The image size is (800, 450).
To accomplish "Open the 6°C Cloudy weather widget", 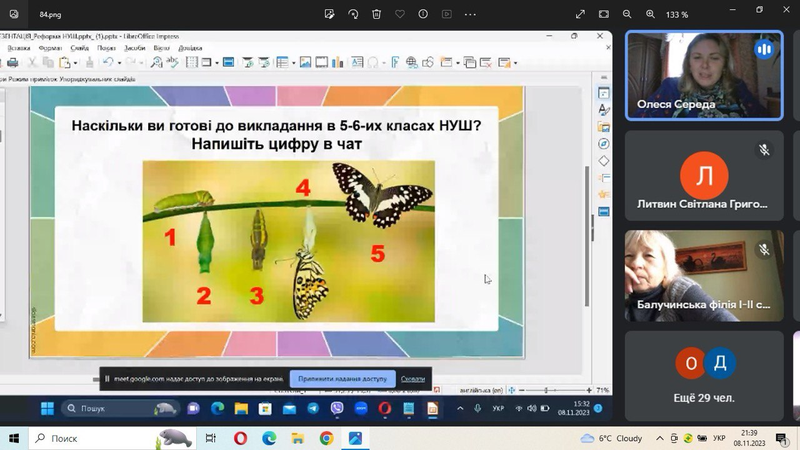I will [x=611, y=438].
